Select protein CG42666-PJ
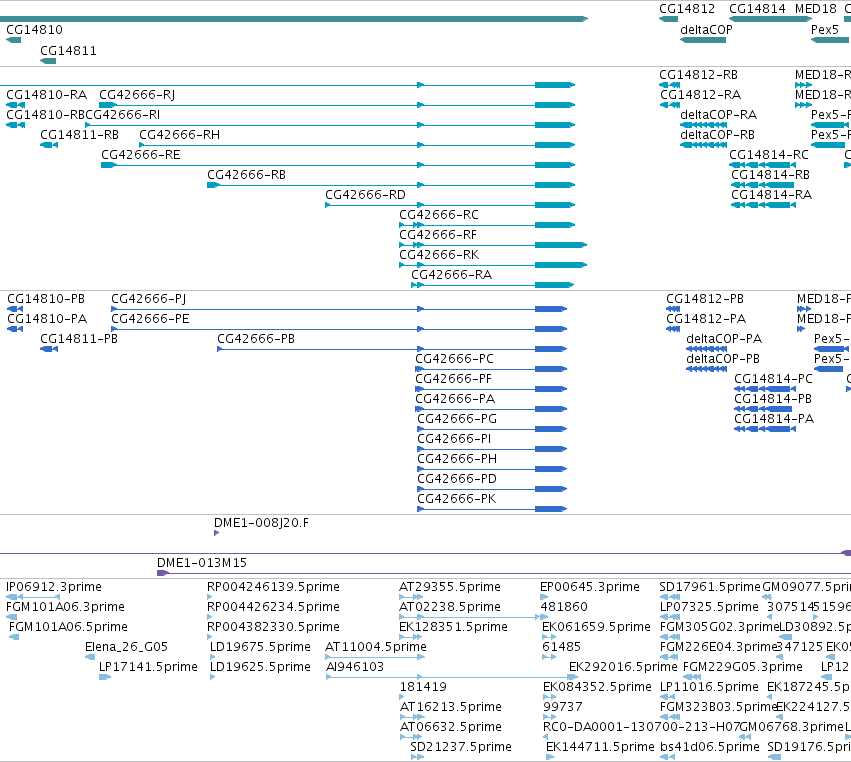 pyautogui.click(x=149, y=299)
